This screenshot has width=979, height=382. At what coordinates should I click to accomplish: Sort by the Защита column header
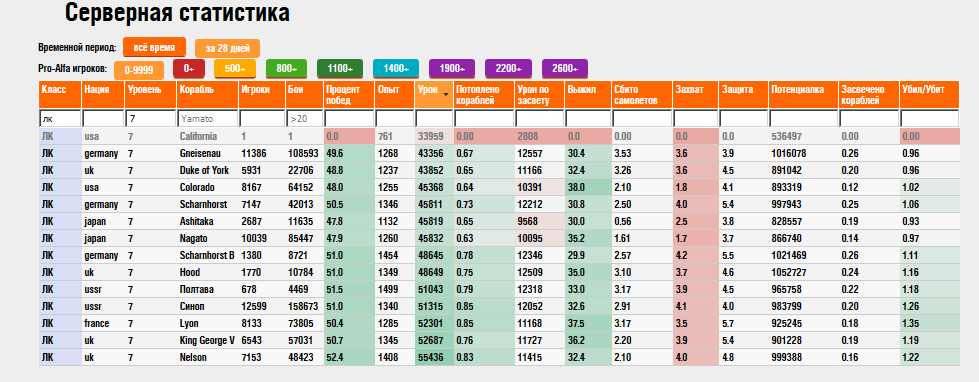(743, 94)
